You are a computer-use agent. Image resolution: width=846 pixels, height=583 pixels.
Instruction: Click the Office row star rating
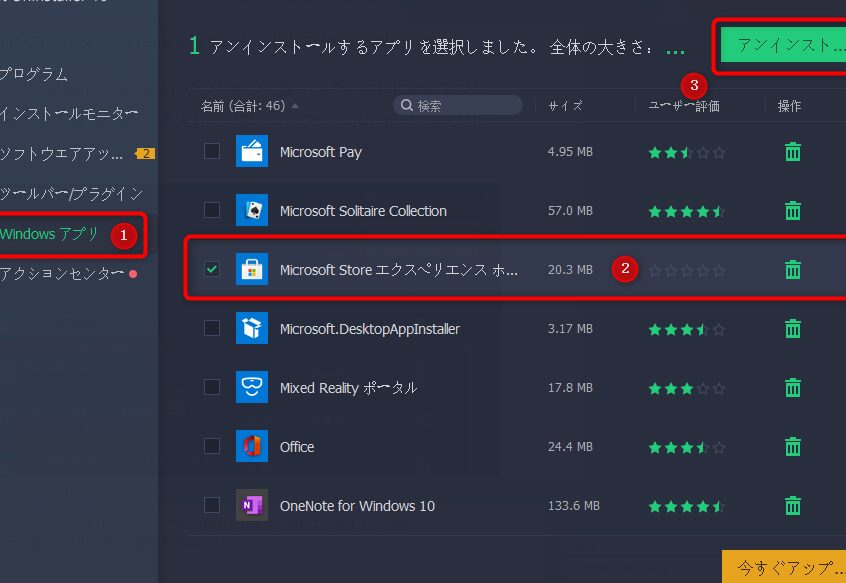(686, 448)
